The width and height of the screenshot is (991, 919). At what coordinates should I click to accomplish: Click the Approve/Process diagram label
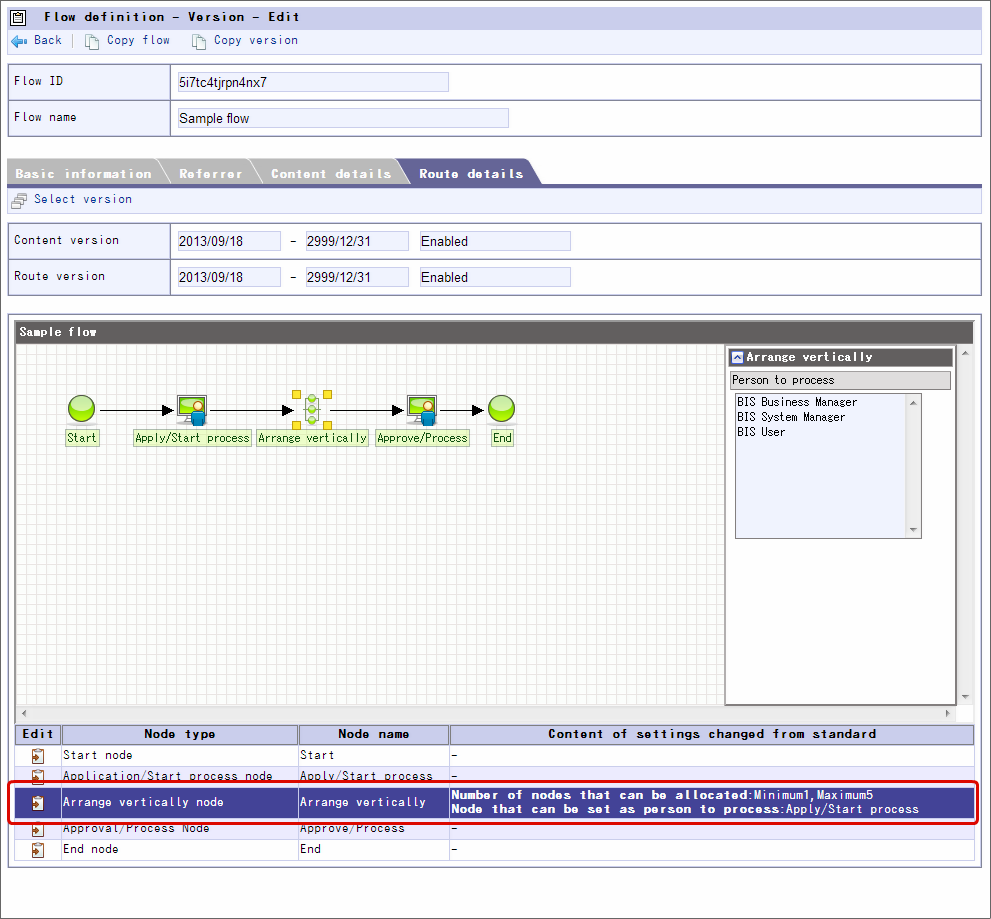click(422, 438)
